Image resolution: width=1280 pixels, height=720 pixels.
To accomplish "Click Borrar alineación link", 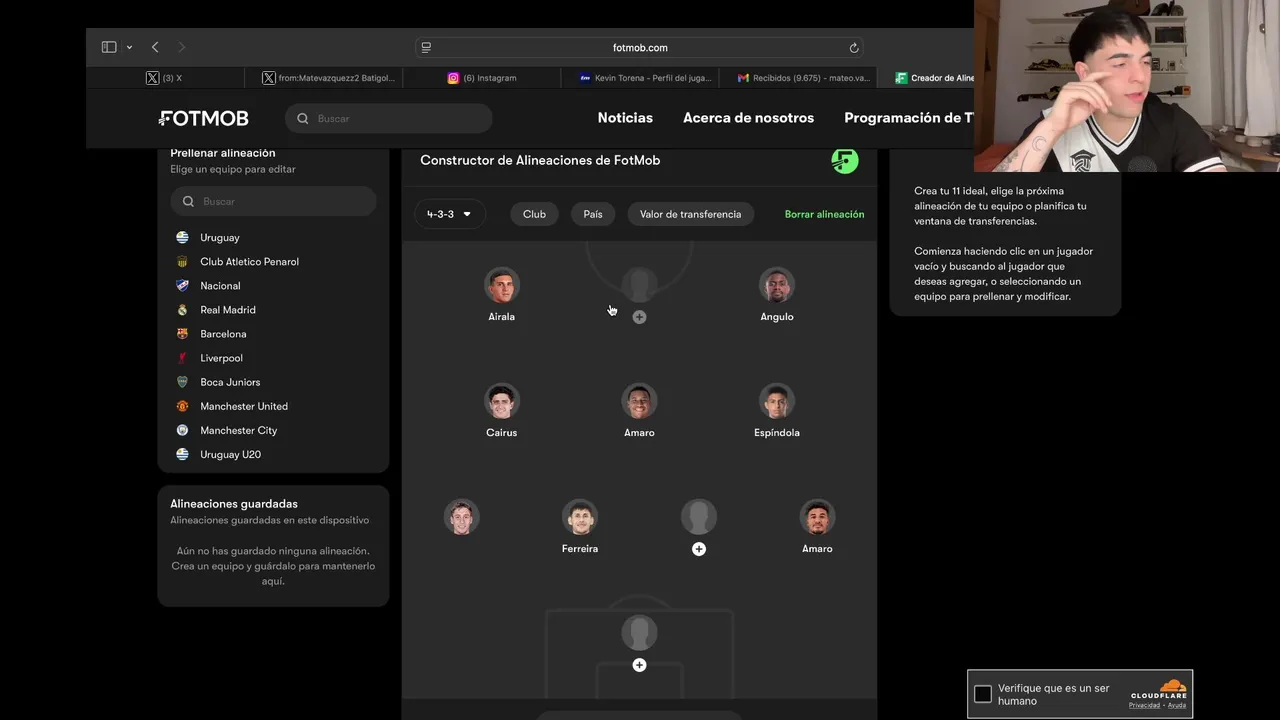I will [824, 214].
